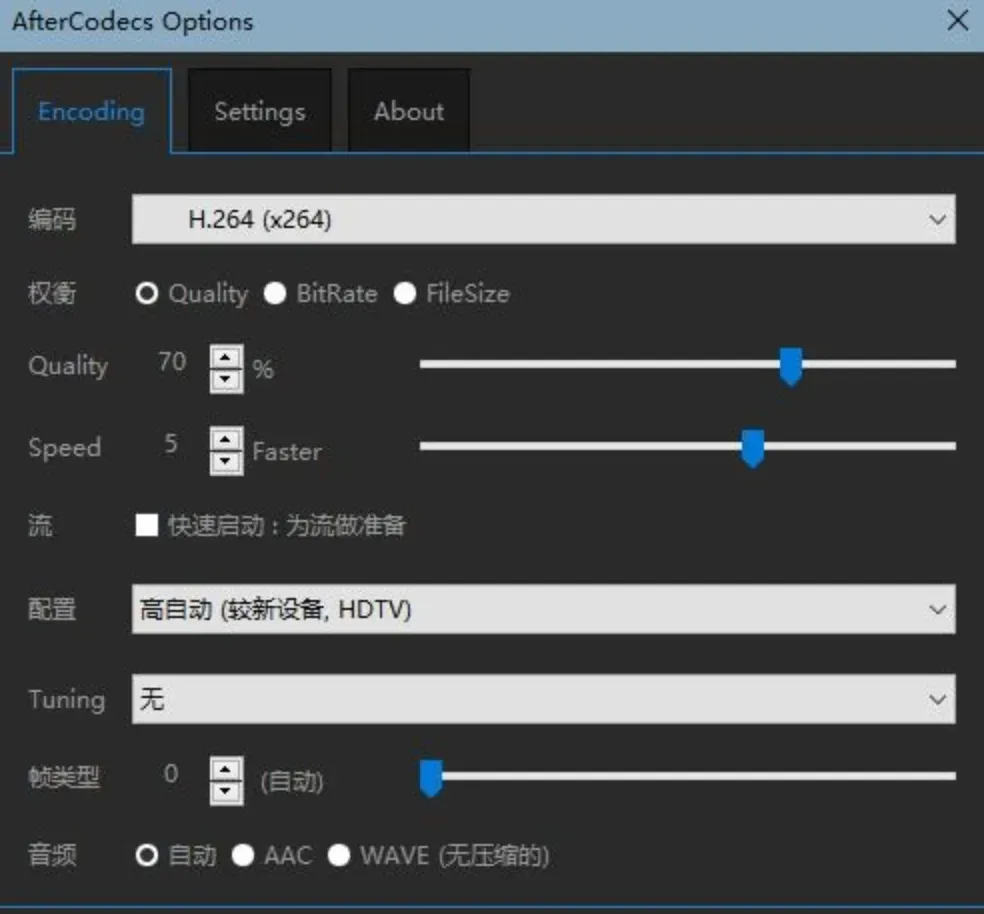
Task: Decrease Quality percent with down arrow
Action: coord(226,380)
